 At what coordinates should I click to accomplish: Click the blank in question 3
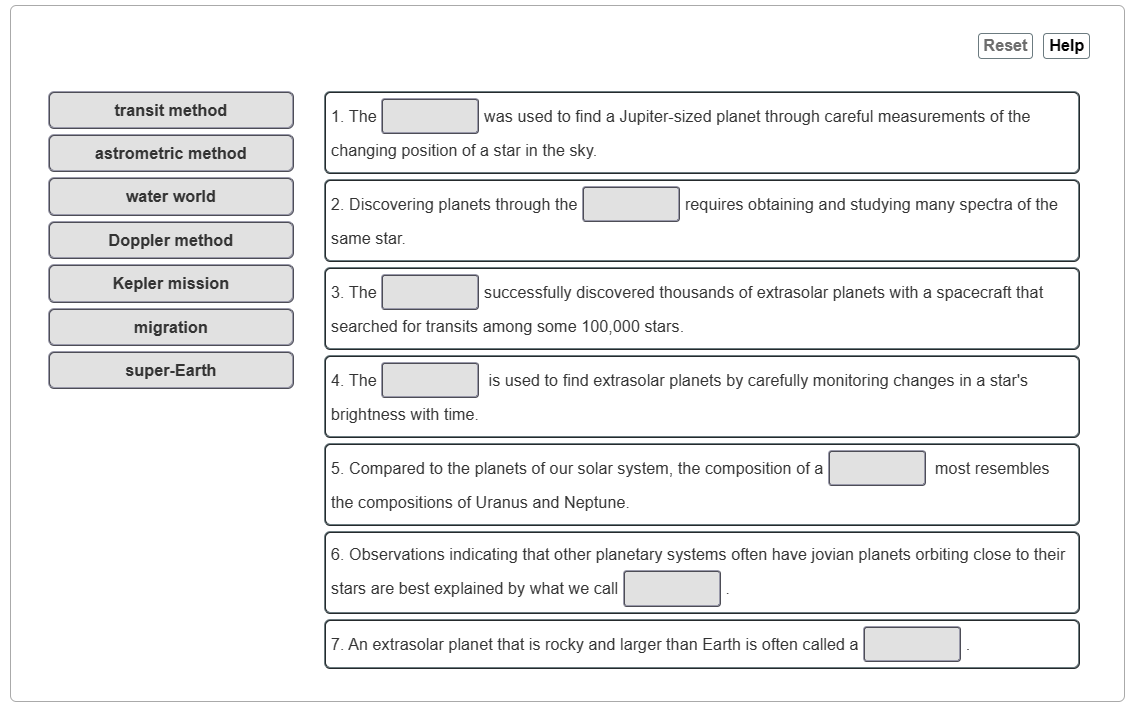click(429, 292)
